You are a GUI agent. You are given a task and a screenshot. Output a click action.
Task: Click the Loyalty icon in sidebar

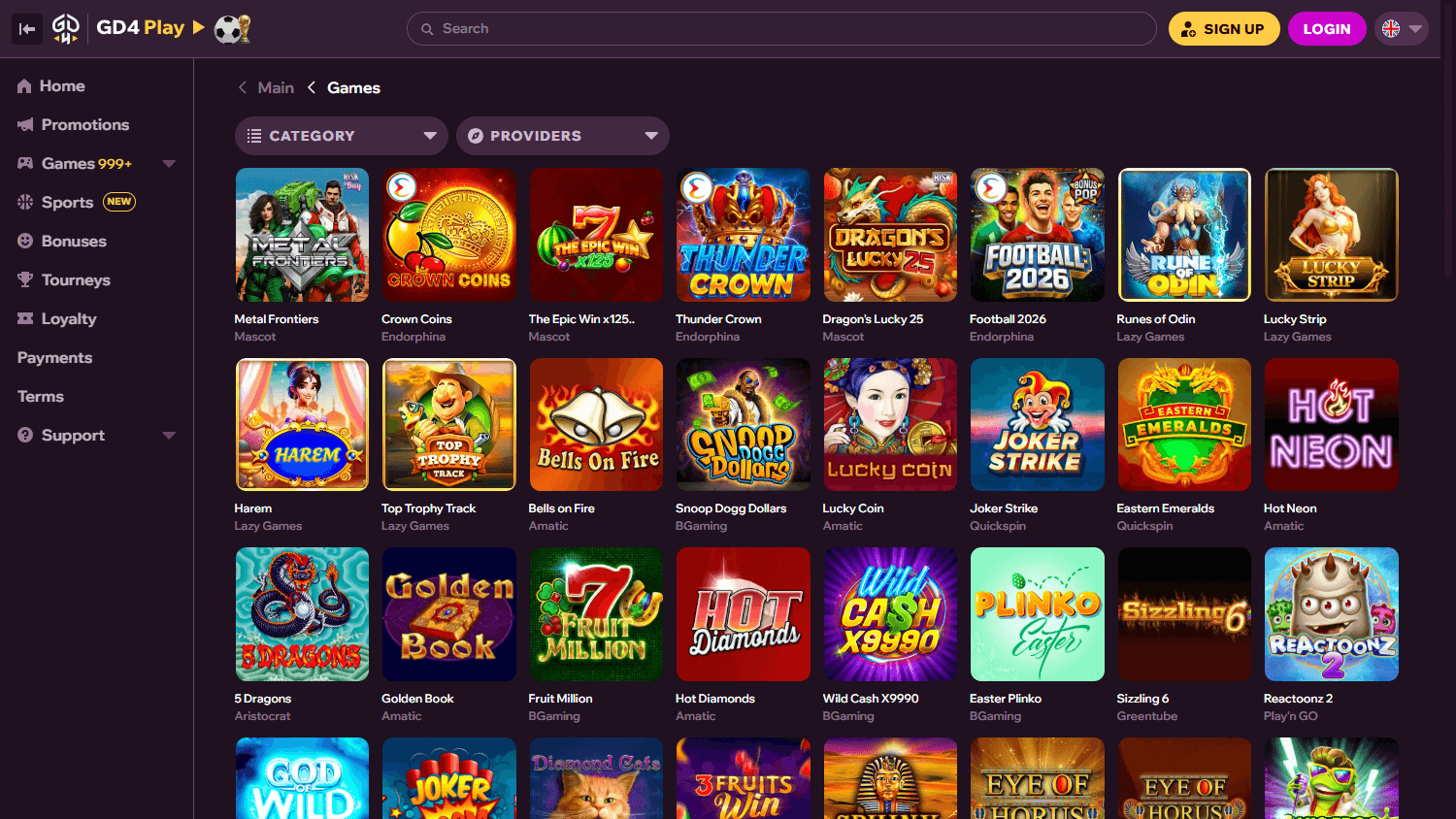25,319
